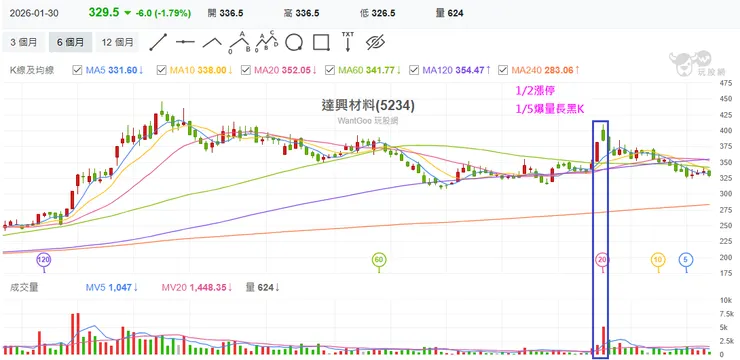
Task: Switch to the 3 個月 range tab
Action: tap(24, 42)
